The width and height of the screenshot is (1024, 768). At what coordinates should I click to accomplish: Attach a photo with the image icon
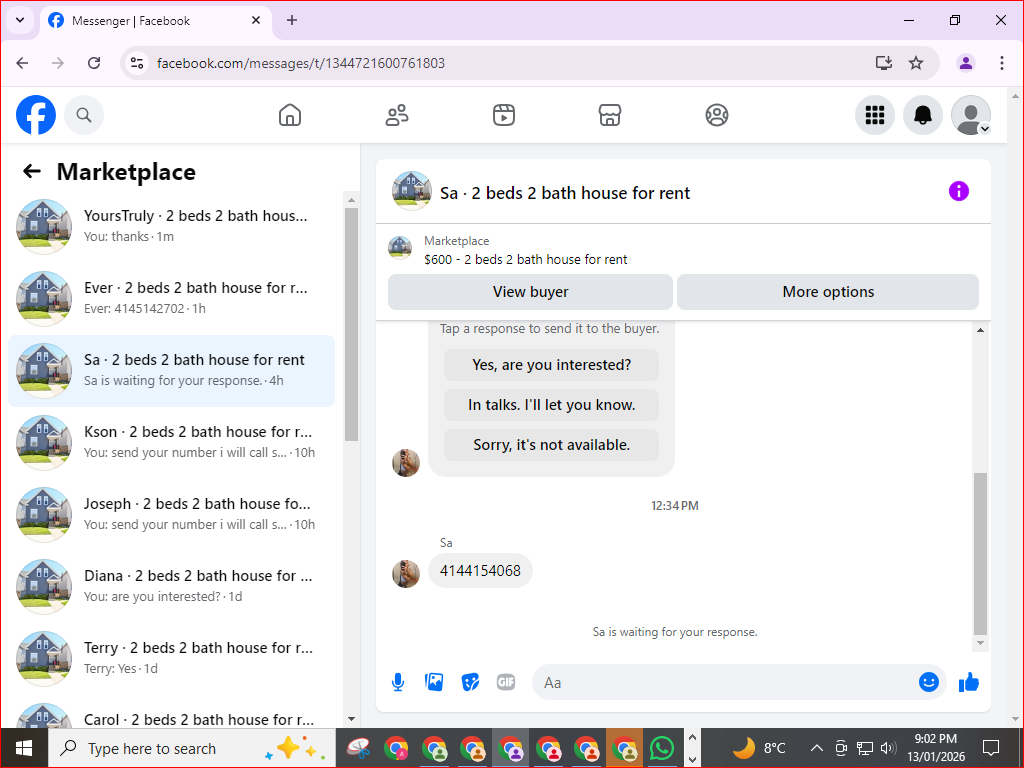click(x=434, y=682)
